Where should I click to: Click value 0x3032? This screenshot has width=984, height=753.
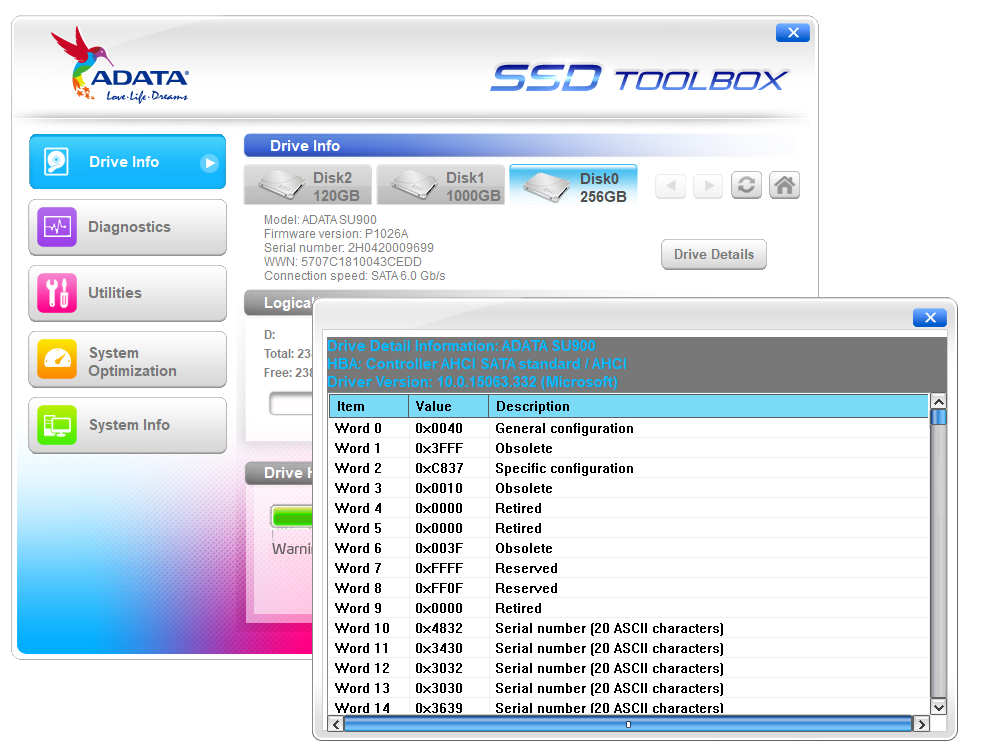[x=439, y=669]
